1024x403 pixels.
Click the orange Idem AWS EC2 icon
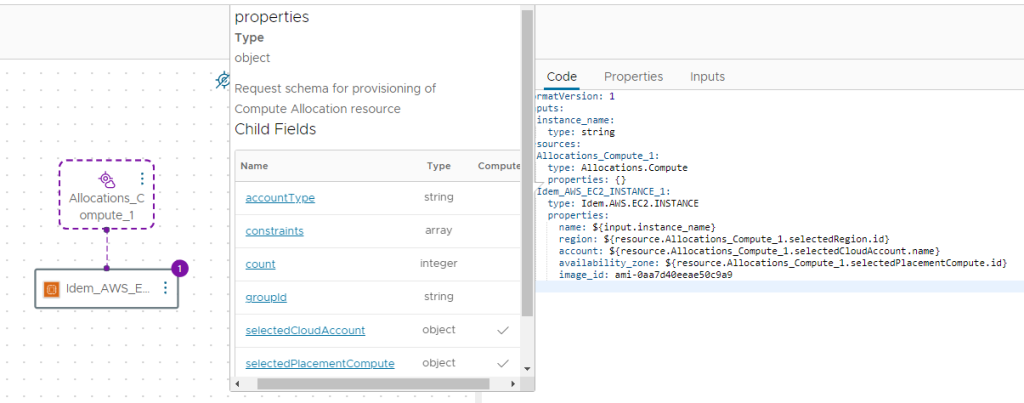pyautogui.click(x=51, y=289)
